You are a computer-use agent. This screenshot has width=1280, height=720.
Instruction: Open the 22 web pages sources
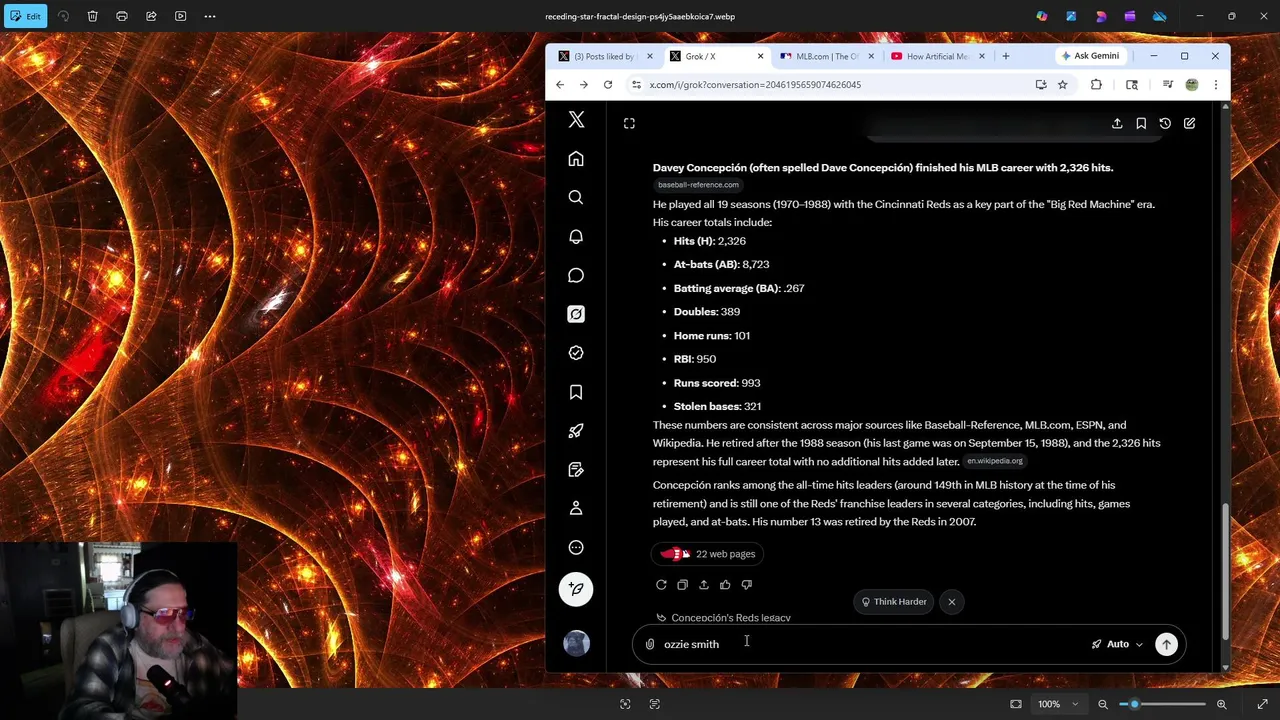(707, 554)
